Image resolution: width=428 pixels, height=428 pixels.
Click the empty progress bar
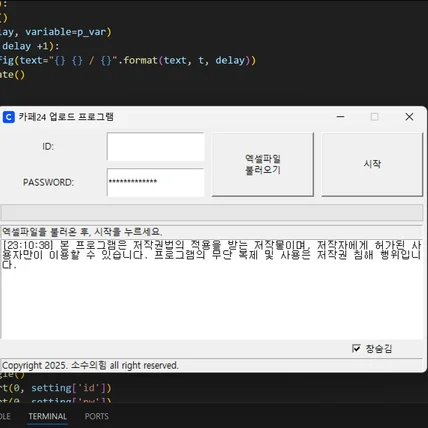tap(212, 212)
